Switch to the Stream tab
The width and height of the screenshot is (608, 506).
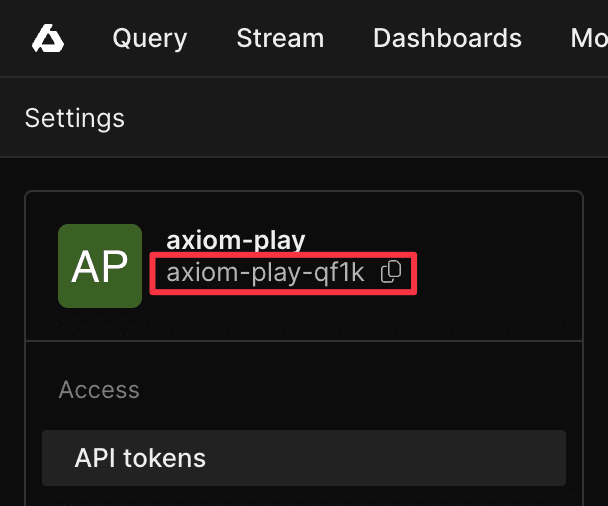point(280,39)
